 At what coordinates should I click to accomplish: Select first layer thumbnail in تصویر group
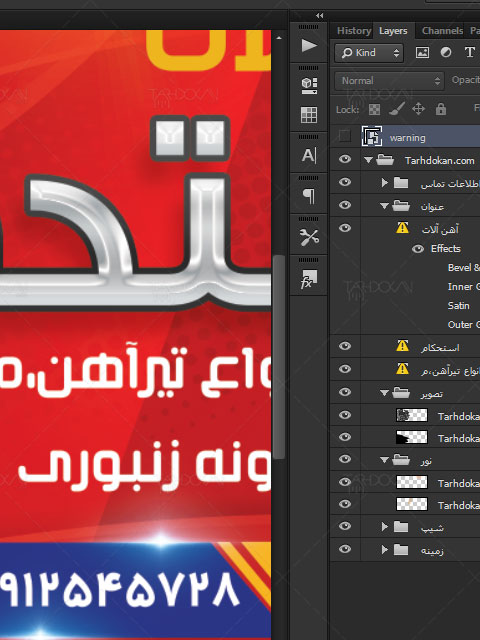click(412, 415)
